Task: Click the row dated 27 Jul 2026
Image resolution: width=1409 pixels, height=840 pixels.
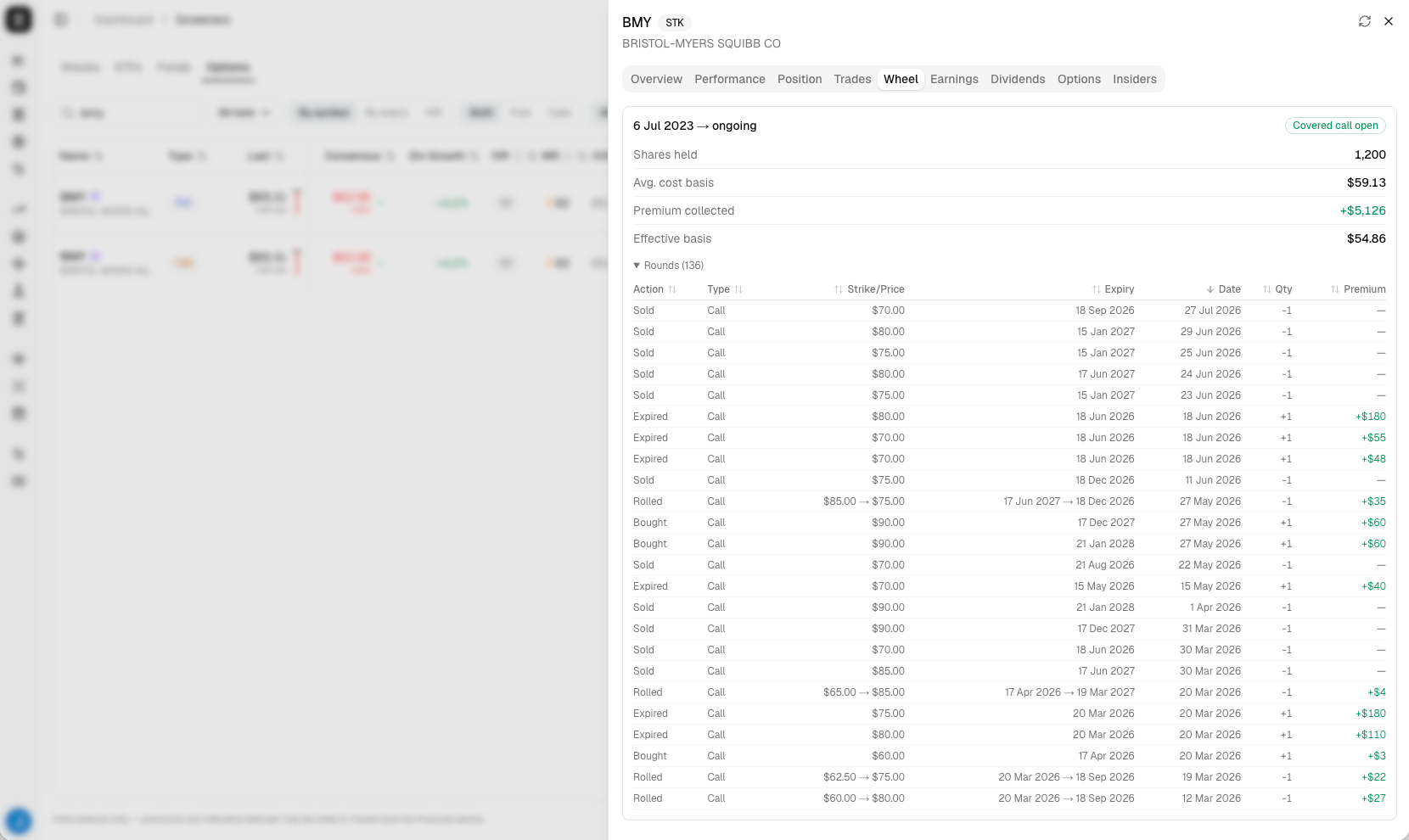Action: click(x=1009, y=311)
